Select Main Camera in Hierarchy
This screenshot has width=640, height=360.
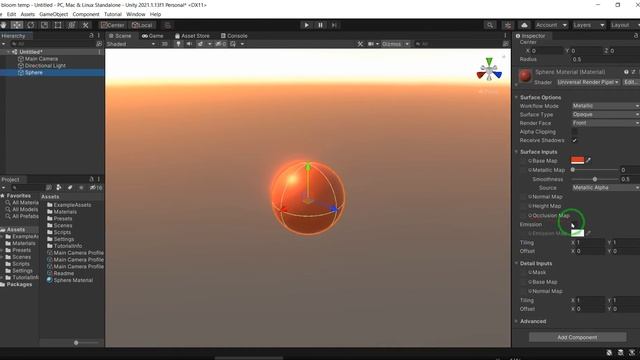coord(41,59)
